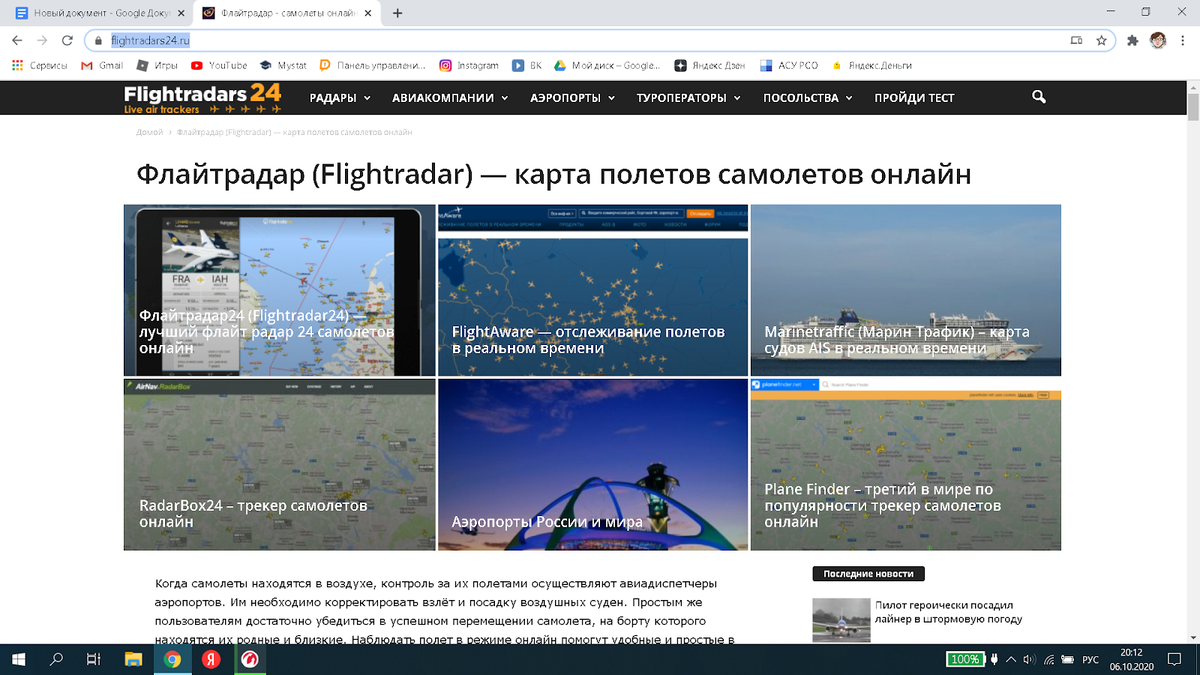Open the site search magnifier icon
1200x675 pixels.
pos(1039,97)
